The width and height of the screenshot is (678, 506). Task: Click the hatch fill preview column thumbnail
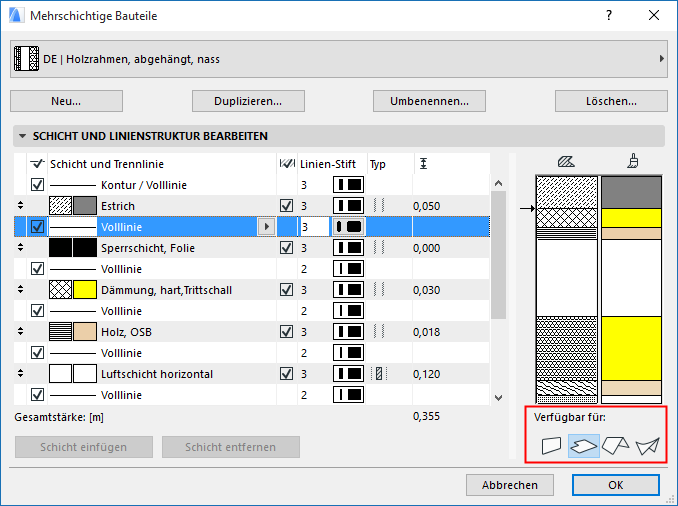pyautogui.click(x=567, y=289)
